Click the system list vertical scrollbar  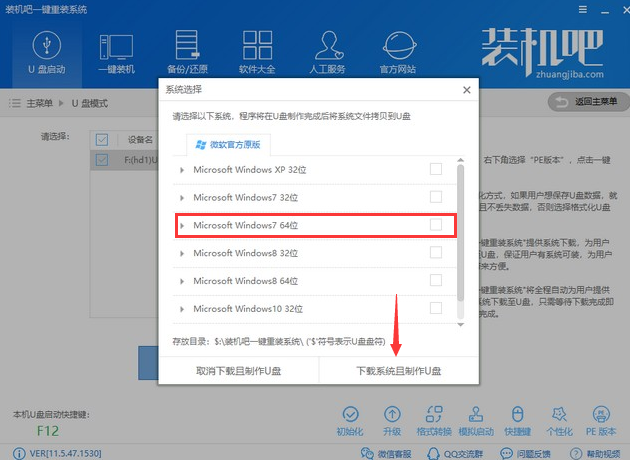pos(460,230)
